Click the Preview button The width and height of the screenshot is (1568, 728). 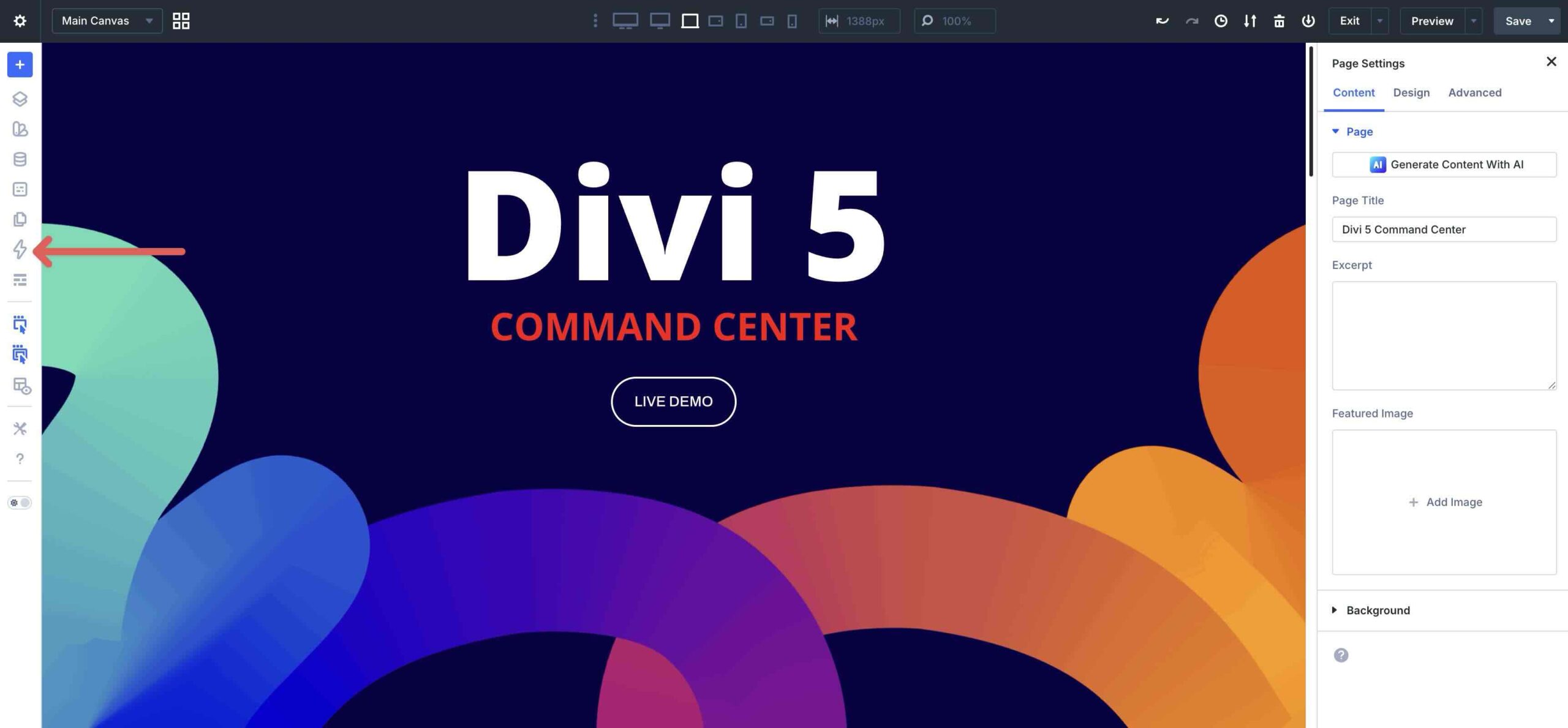tap(1431, 21)
